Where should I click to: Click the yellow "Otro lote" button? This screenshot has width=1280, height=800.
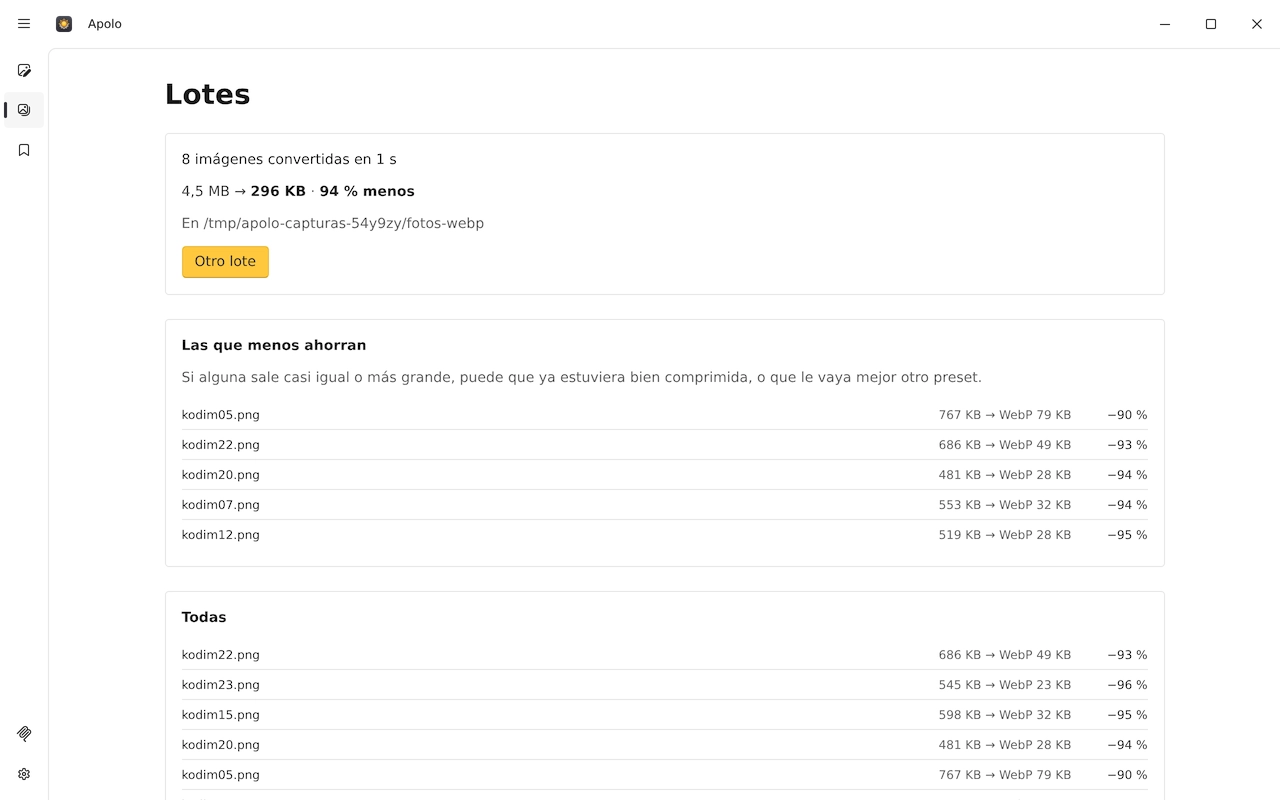(225, 262)
